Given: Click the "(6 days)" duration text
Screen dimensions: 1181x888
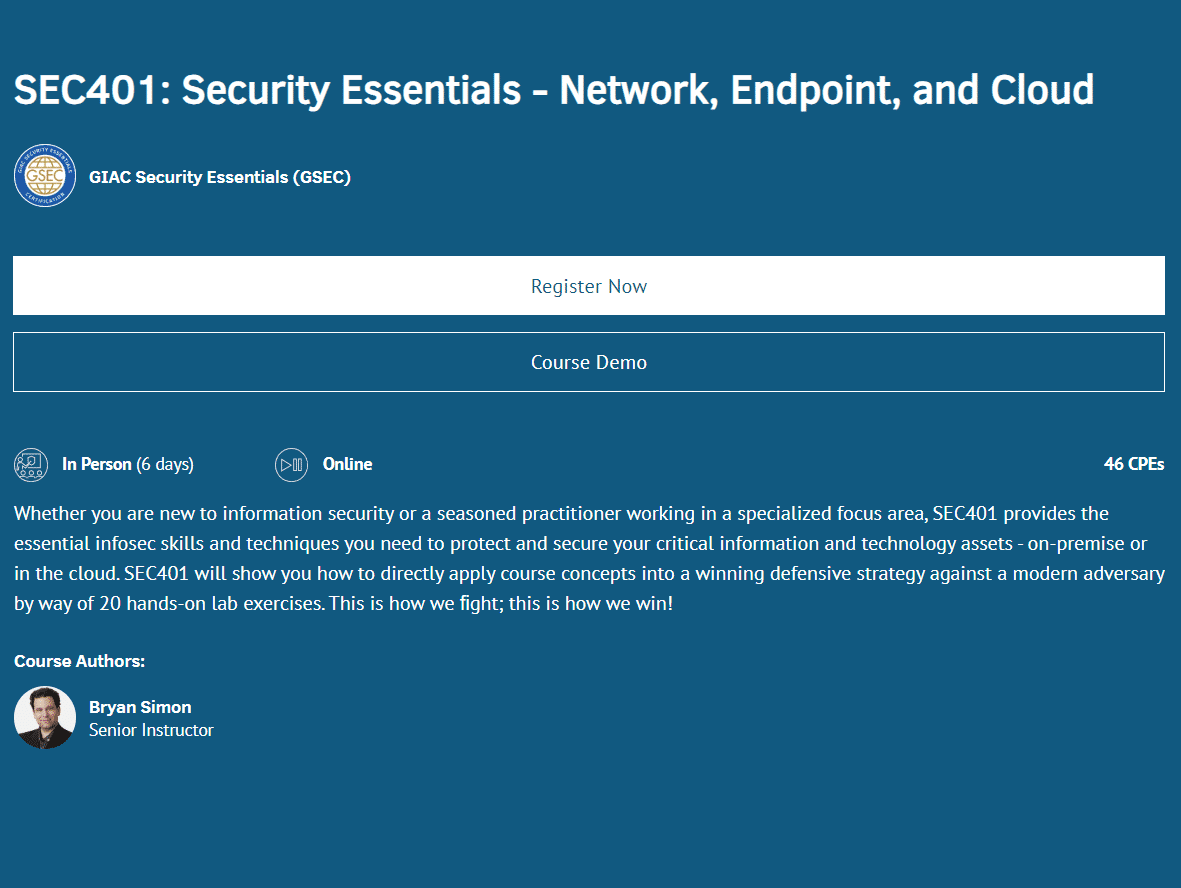Looking at the screenshot, I should pos(165,464).
